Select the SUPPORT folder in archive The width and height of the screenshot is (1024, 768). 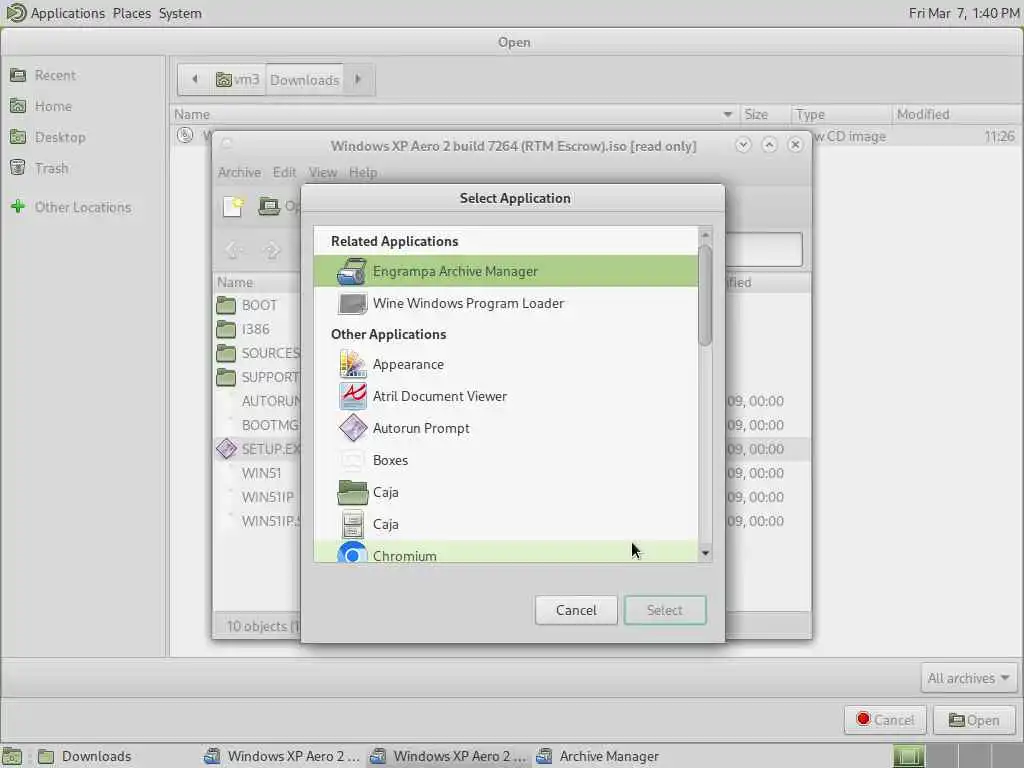pos(258,377)
